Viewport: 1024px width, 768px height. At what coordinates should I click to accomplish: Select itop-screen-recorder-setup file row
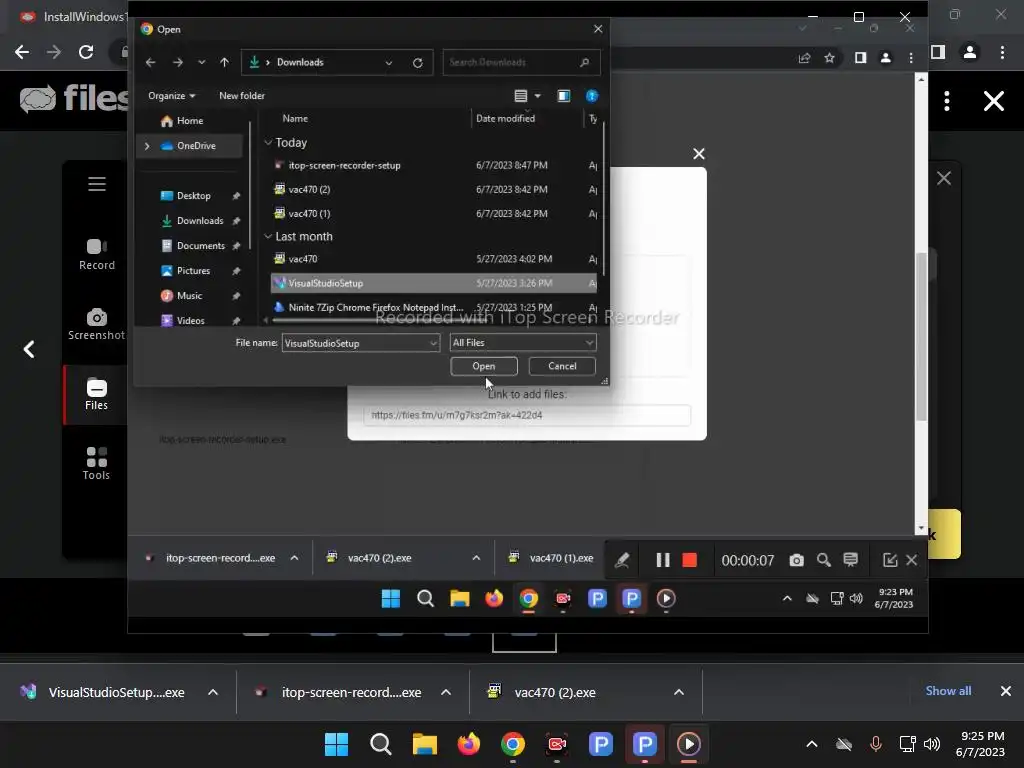click(434, 165)
